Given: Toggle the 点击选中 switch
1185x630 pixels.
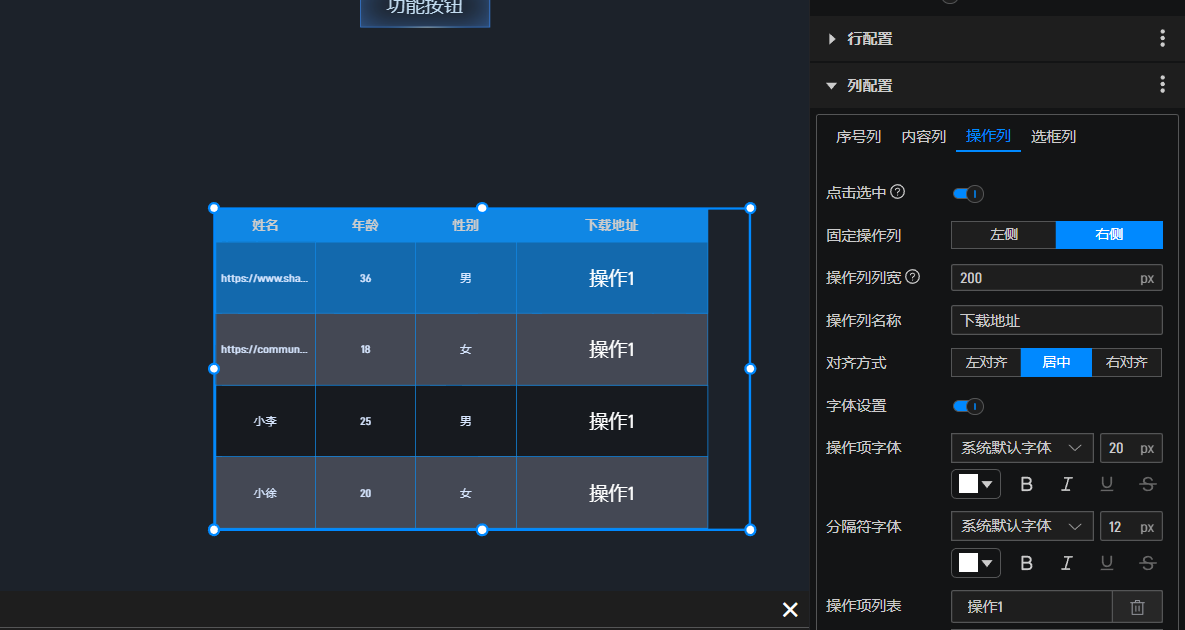Looking at the screenshot, I should coord(968,193).
